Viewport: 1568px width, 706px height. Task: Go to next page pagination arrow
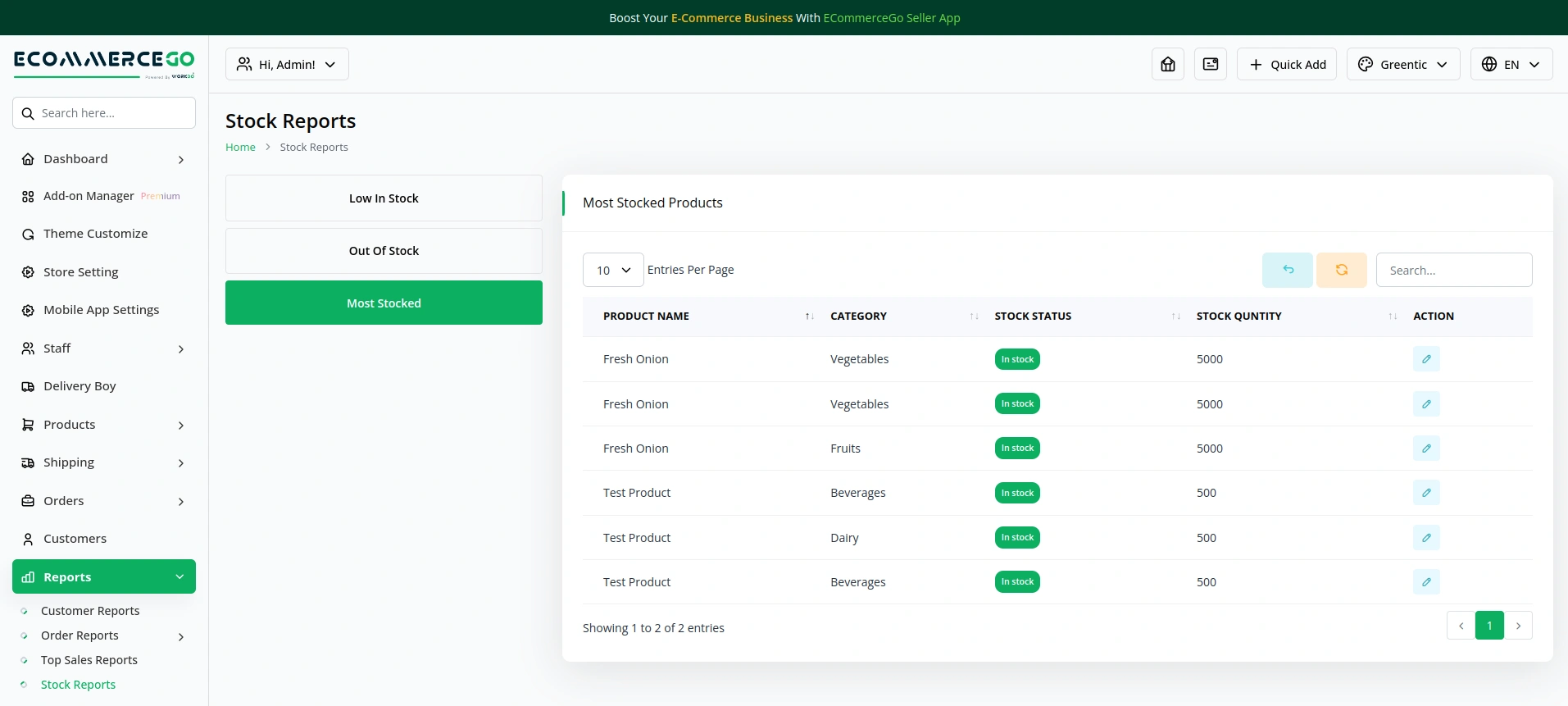point(1518,626)
